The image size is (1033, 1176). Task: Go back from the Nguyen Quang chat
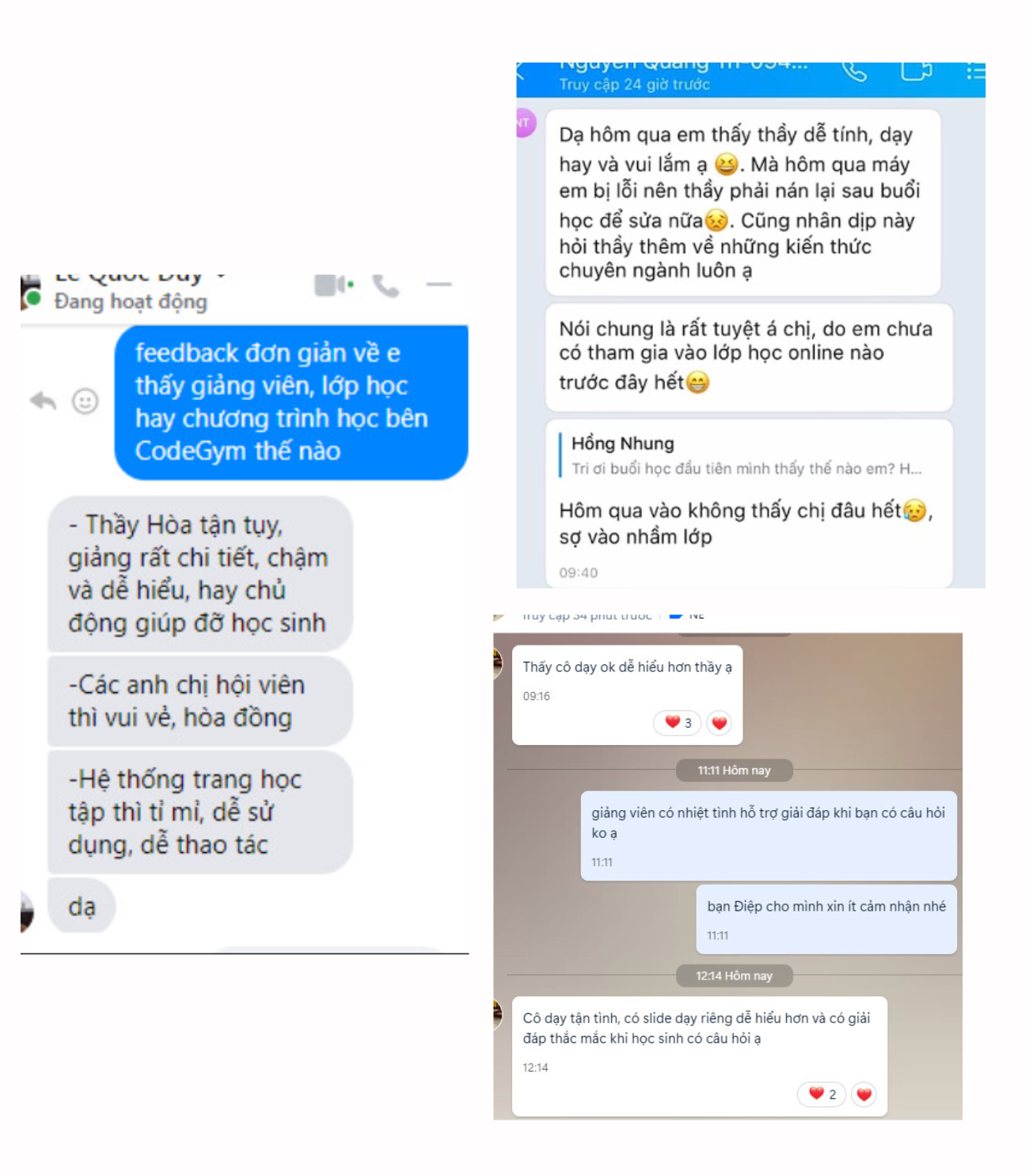pos(520,71)
